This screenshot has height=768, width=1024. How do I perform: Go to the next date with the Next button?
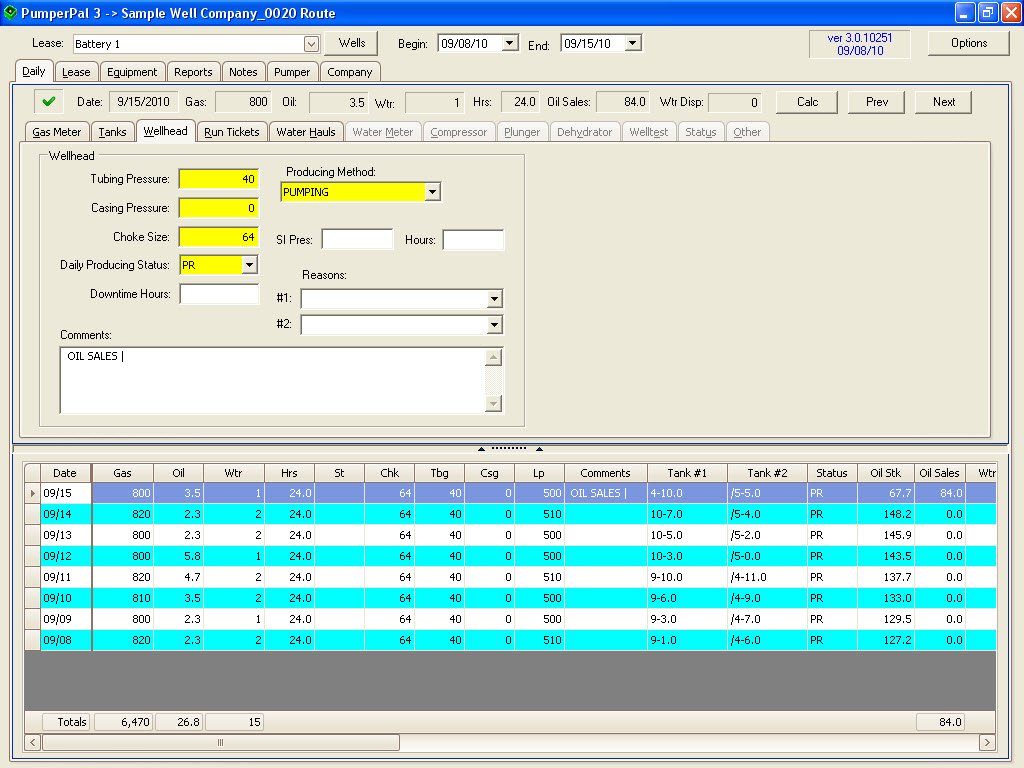pos(941,101)
